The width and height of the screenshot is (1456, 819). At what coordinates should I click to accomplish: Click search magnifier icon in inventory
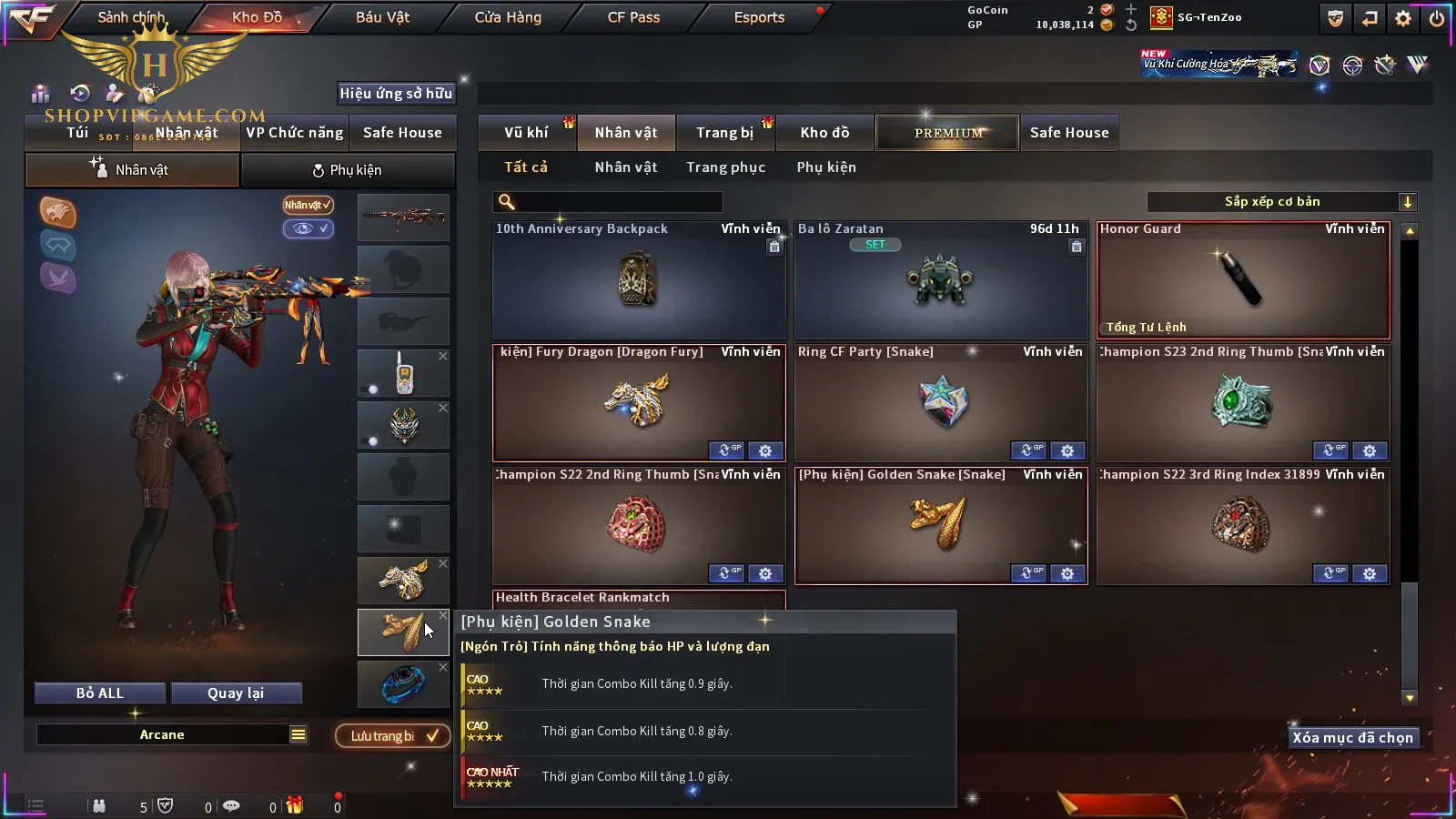click(507, 202)
